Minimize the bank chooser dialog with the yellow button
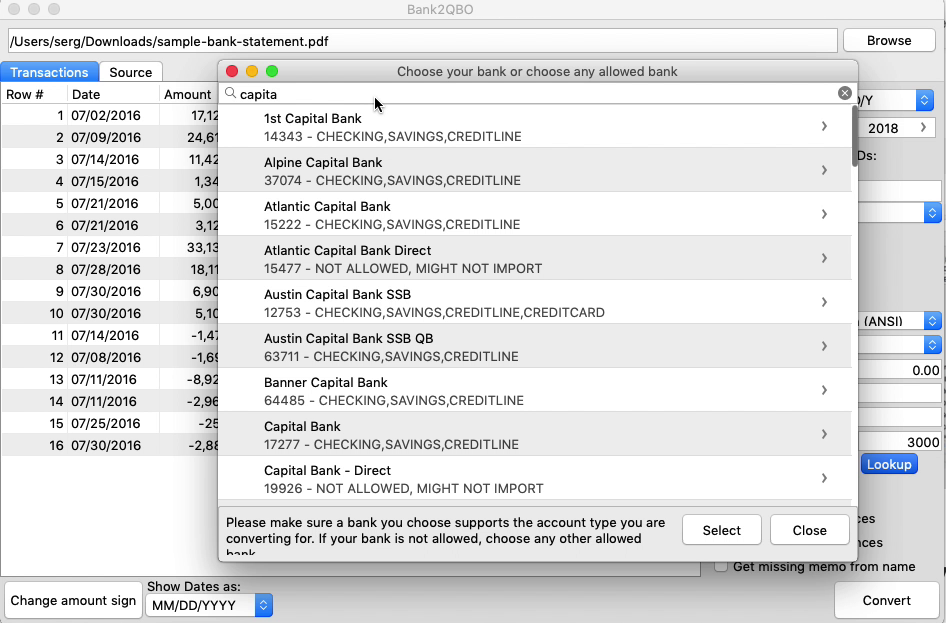 click(252, 71)
